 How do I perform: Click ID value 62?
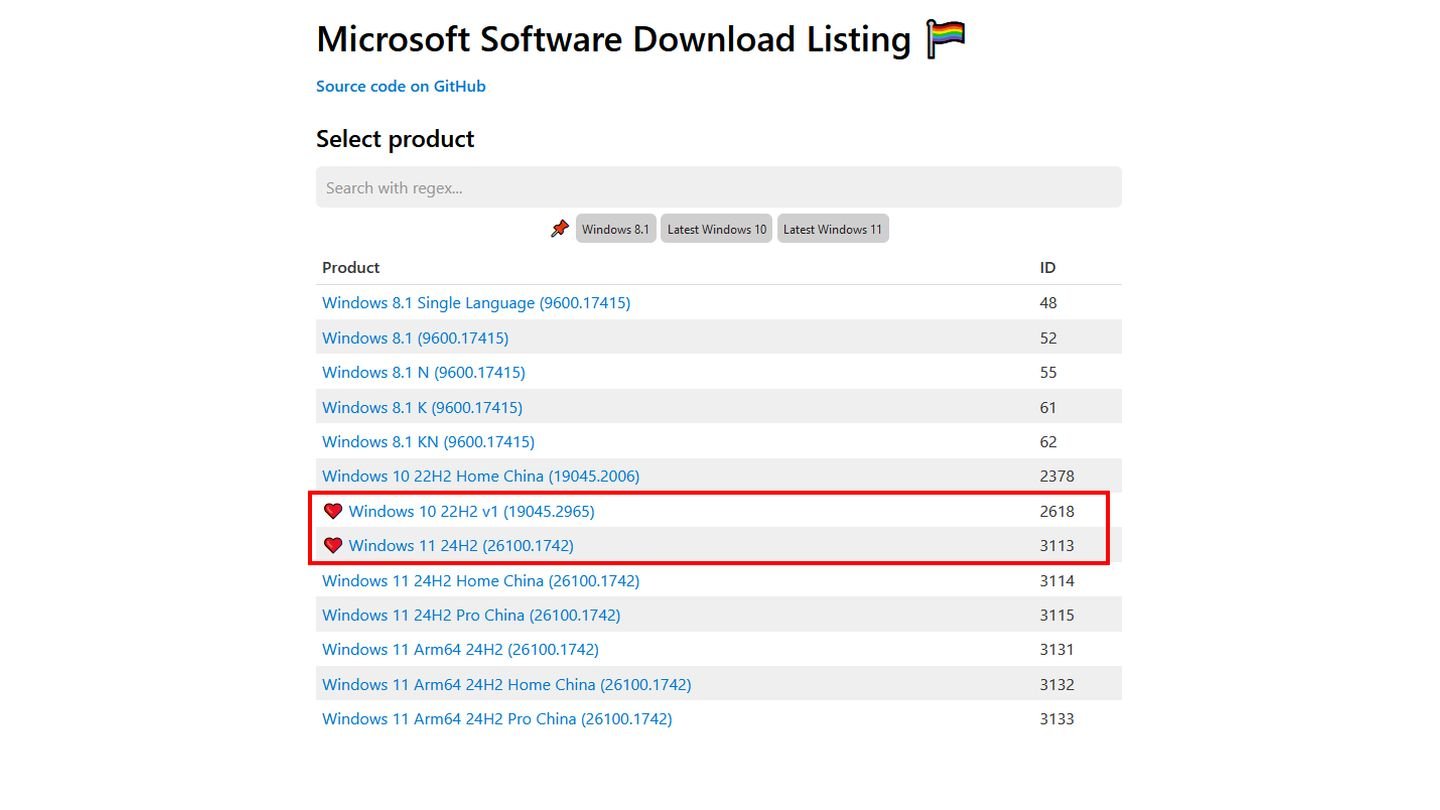(1048, 442)
